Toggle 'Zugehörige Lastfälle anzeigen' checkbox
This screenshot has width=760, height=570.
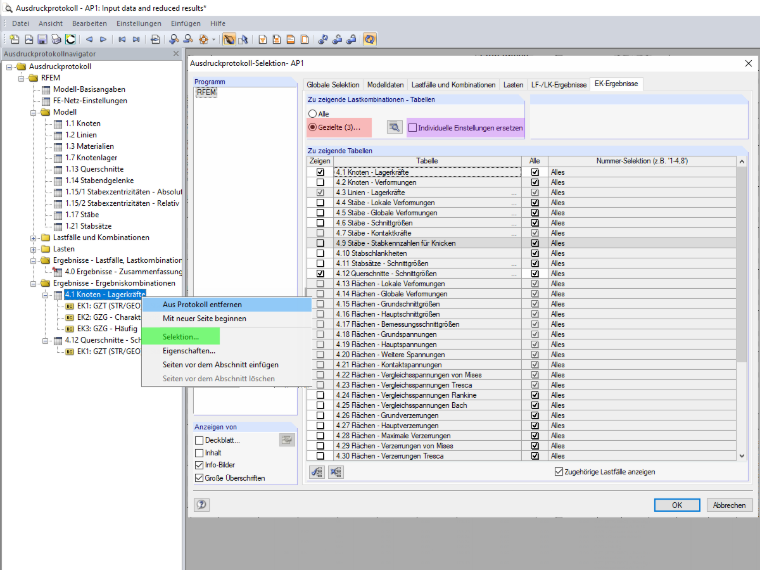coord(559,472)
